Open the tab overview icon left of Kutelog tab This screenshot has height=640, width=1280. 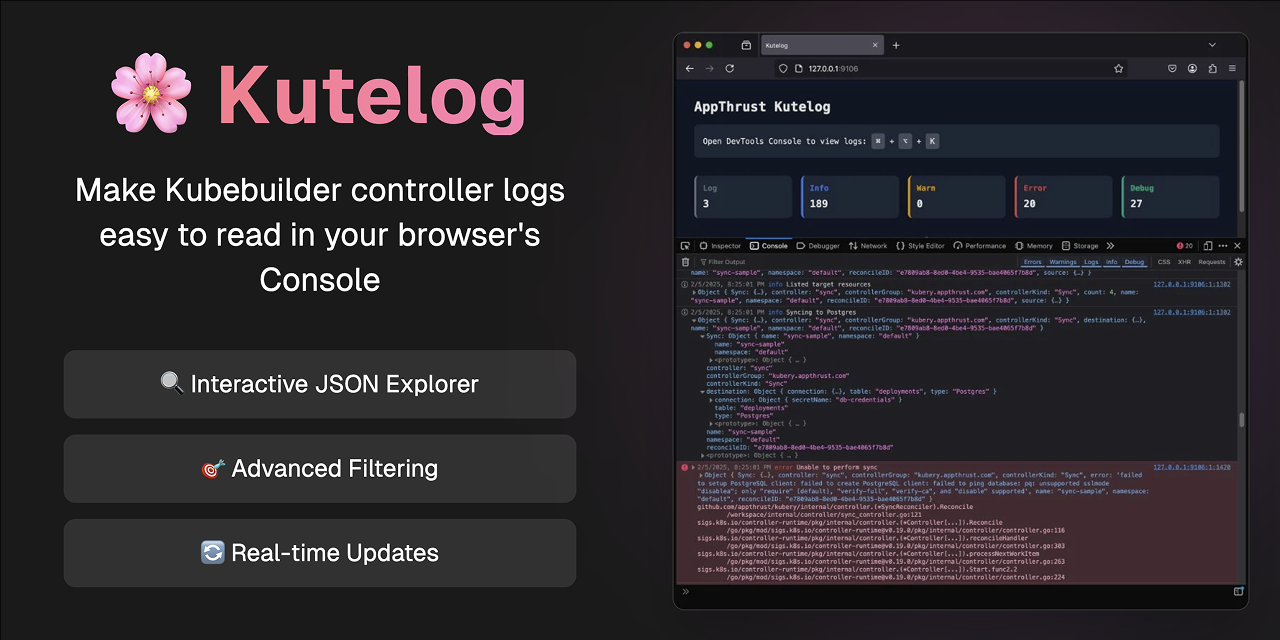[746, 45]
